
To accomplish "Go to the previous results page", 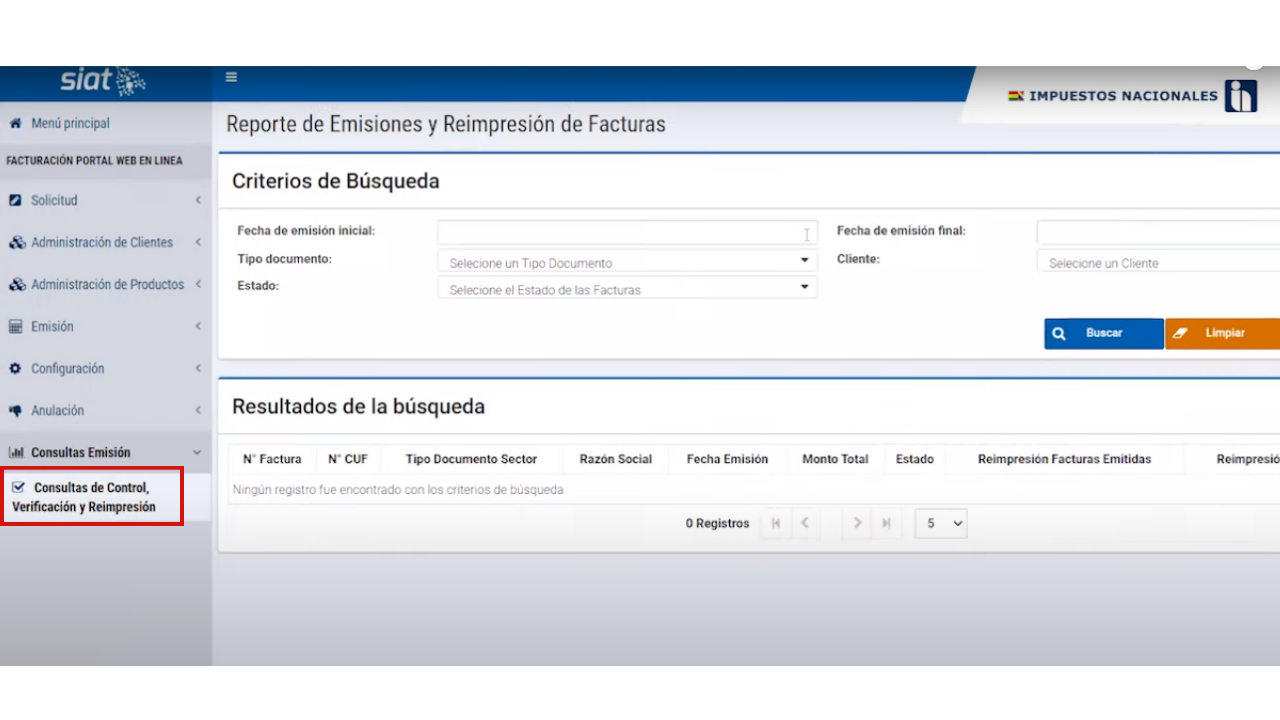I will [x=804, y=523].
